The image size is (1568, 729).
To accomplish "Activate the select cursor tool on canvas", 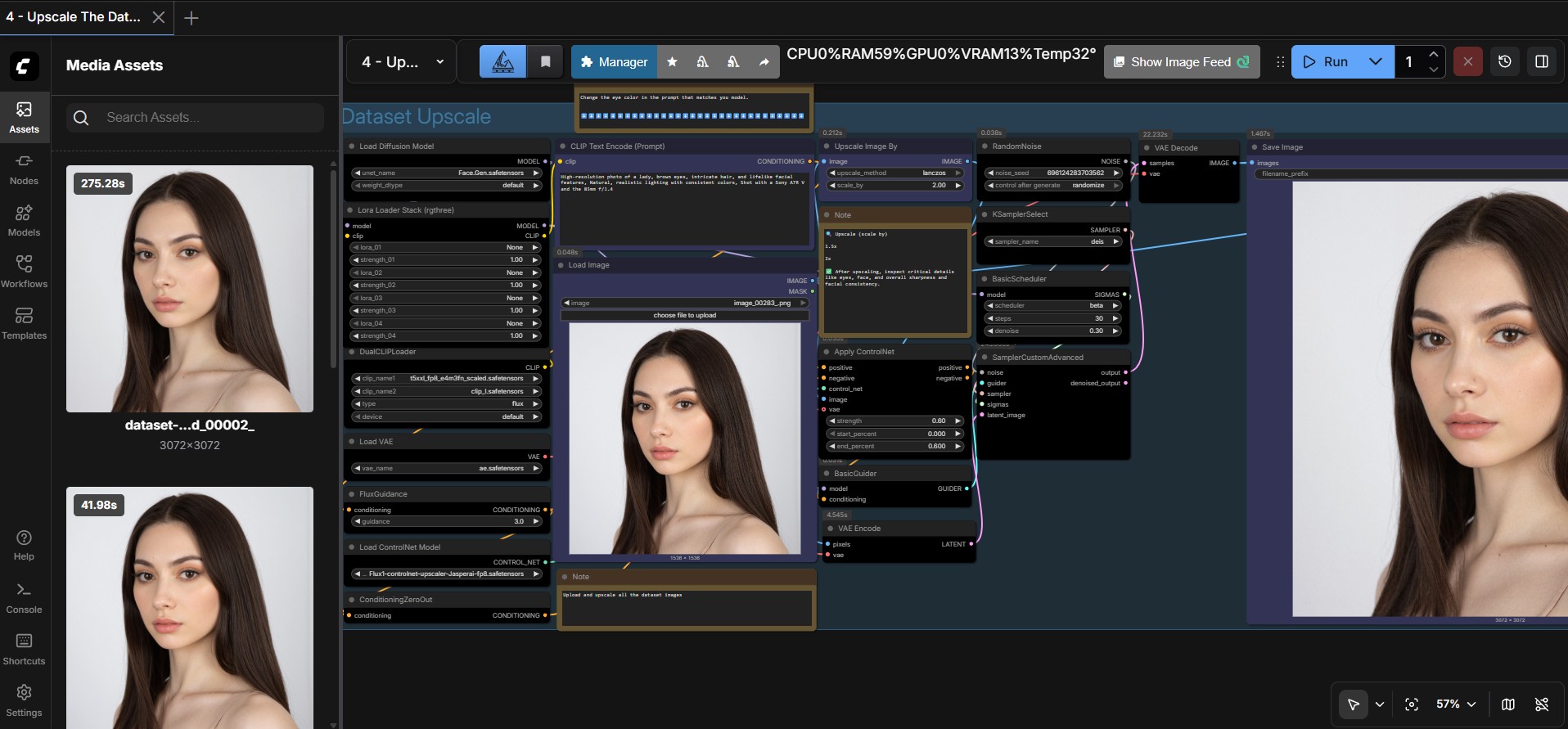I will (x=1353, y=704).
